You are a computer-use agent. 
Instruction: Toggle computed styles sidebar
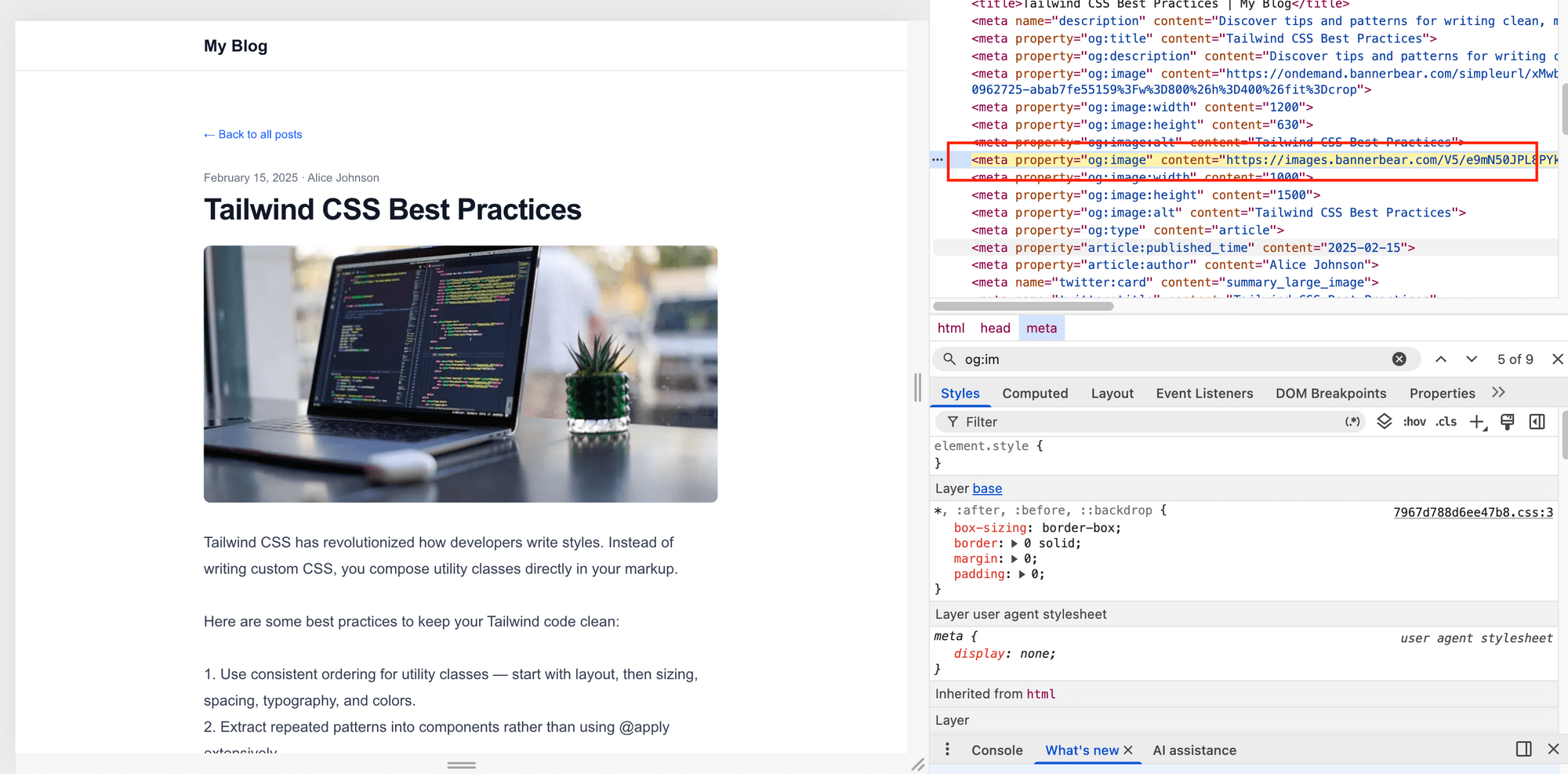[1537, 422]
